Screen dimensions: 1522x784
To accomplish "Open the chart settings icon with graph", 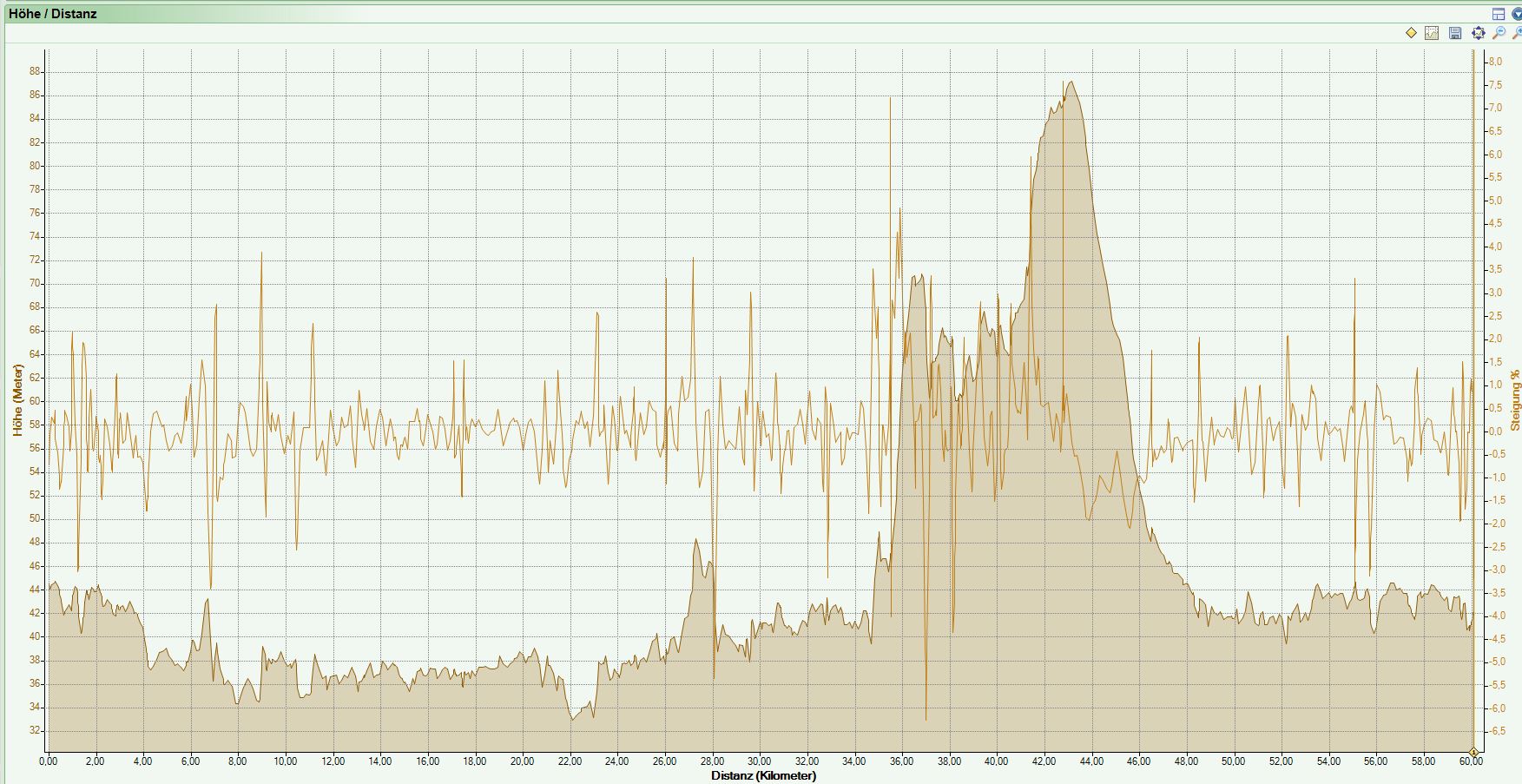I will click(x=1432, y=33).
